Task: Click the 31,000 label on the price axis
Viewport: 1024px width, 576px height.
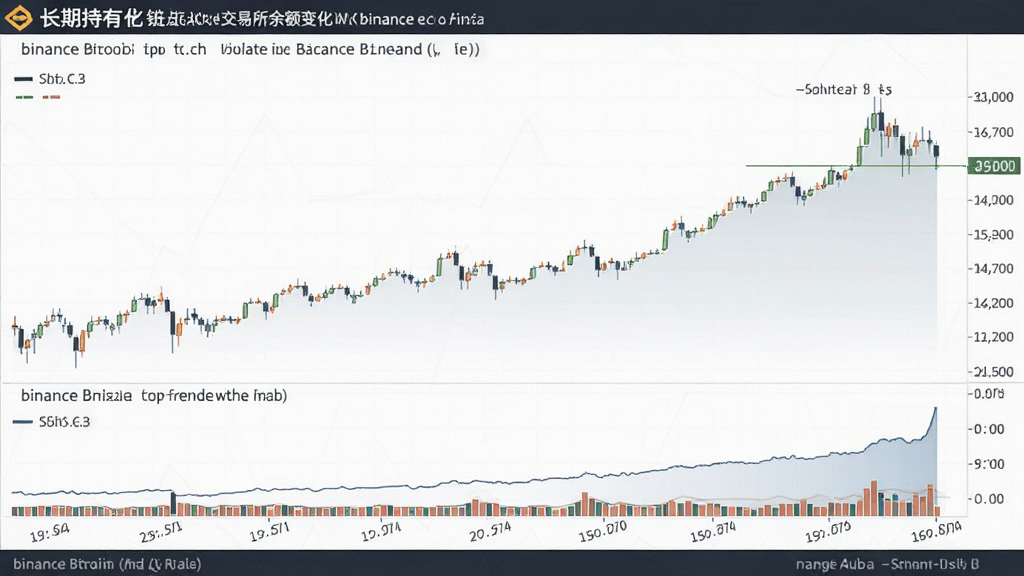Action: [x=993, y=97]
